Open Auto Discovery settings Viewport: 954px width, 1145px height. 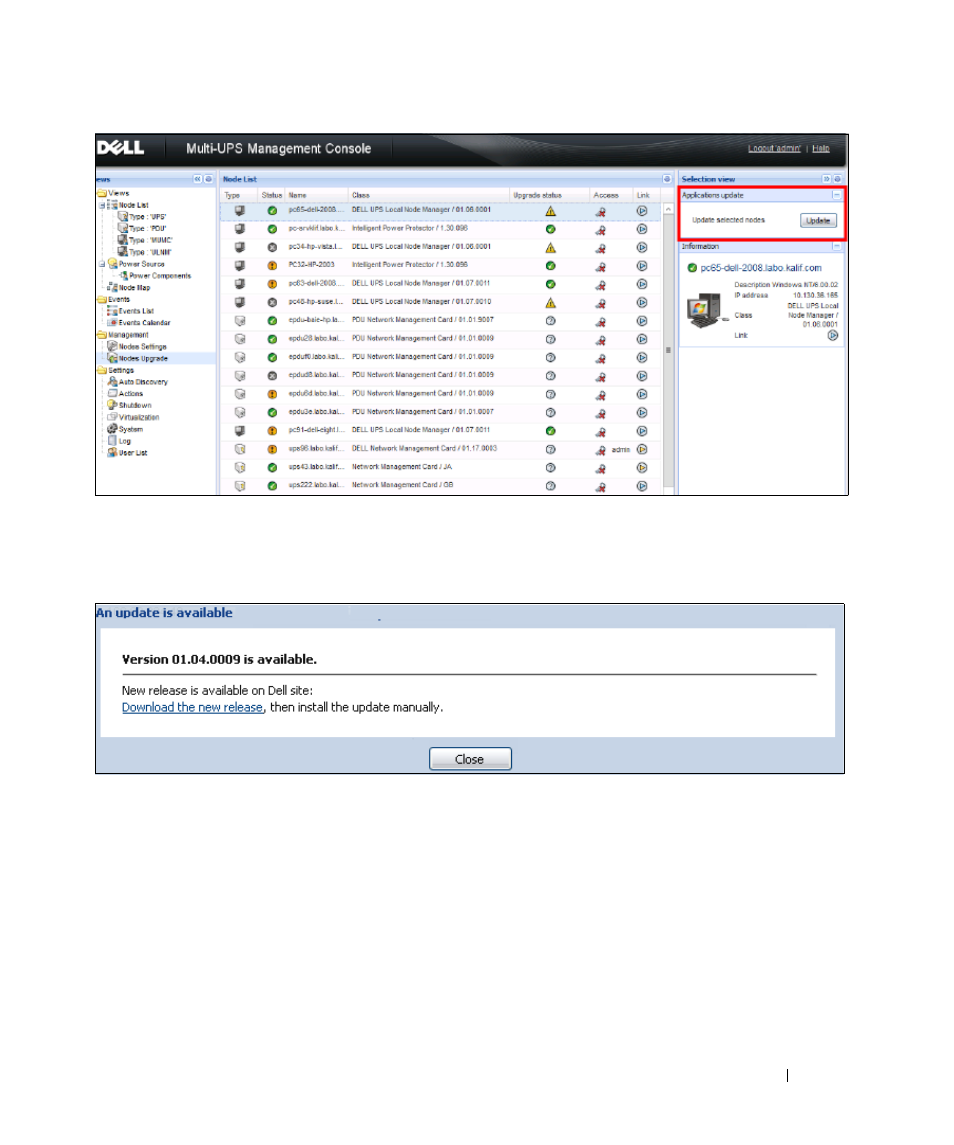point(143,382)
